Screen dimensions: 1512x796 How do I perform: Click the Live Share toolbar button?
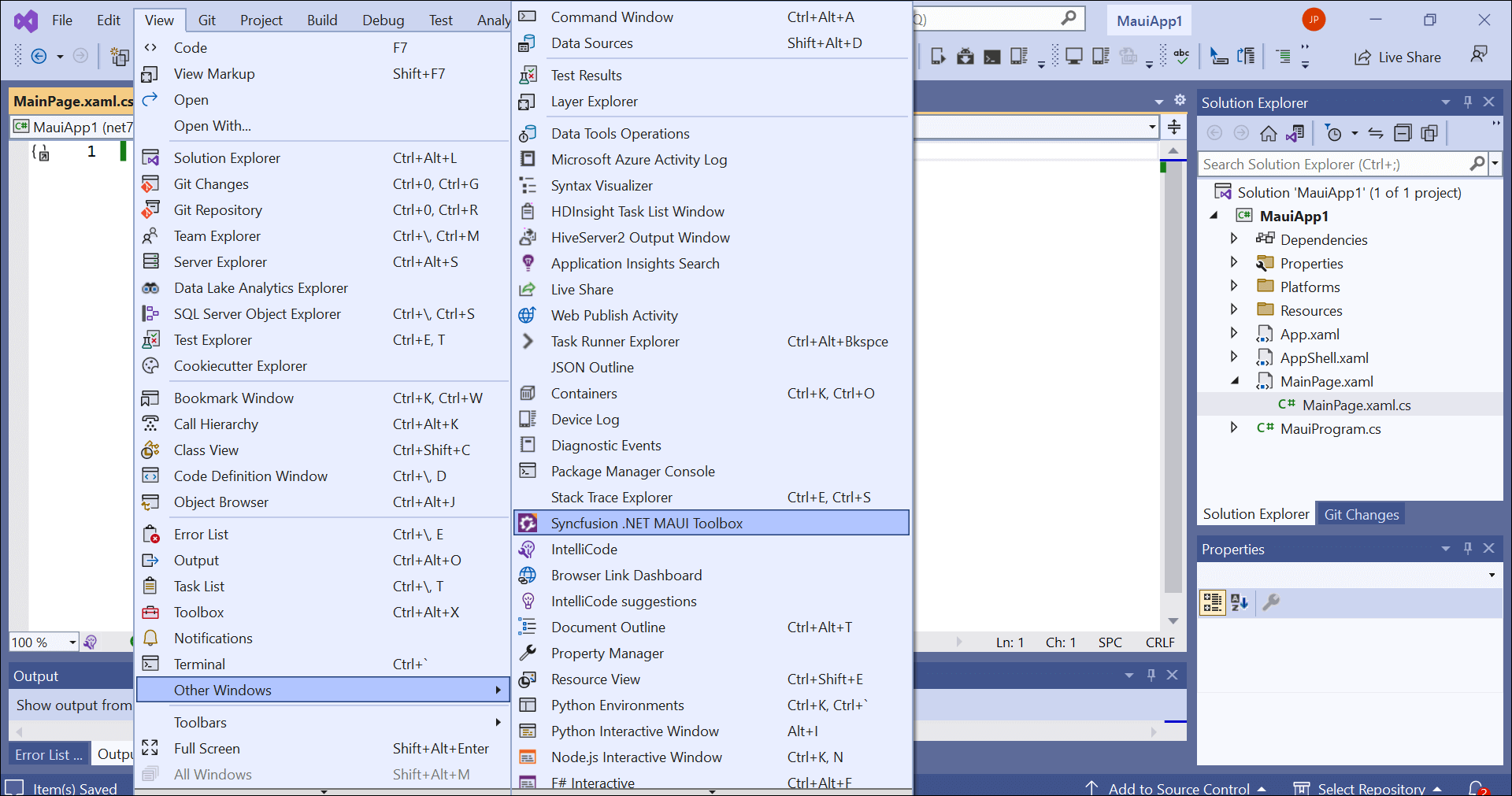click(1397, 57)
